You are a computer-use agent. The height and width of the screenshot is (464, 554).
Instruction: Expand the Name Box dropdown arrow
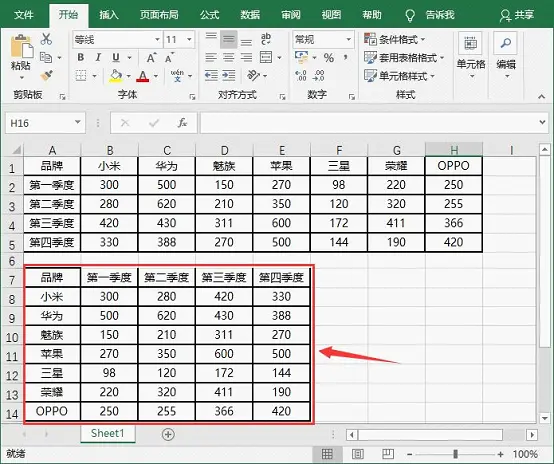[x=77, y=122]
